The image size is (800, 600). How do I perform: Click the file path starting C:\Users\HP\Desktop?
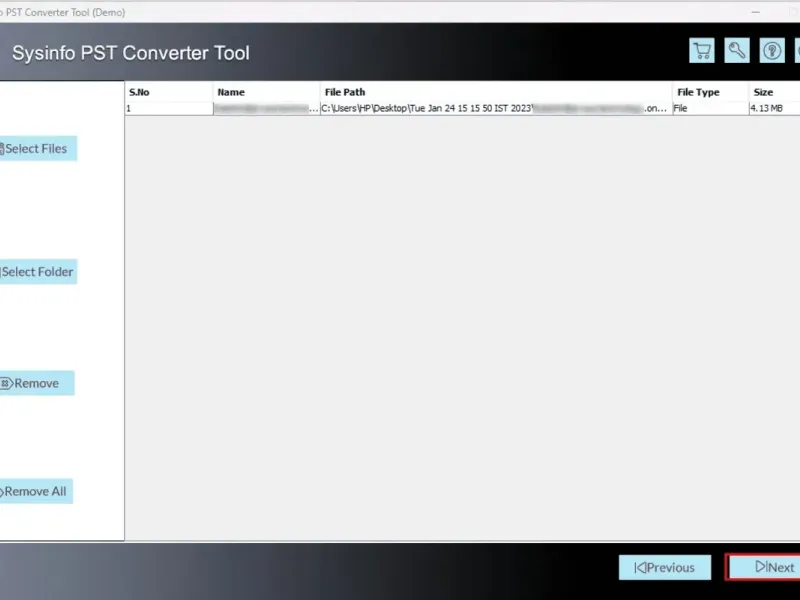tap(496, 108)
